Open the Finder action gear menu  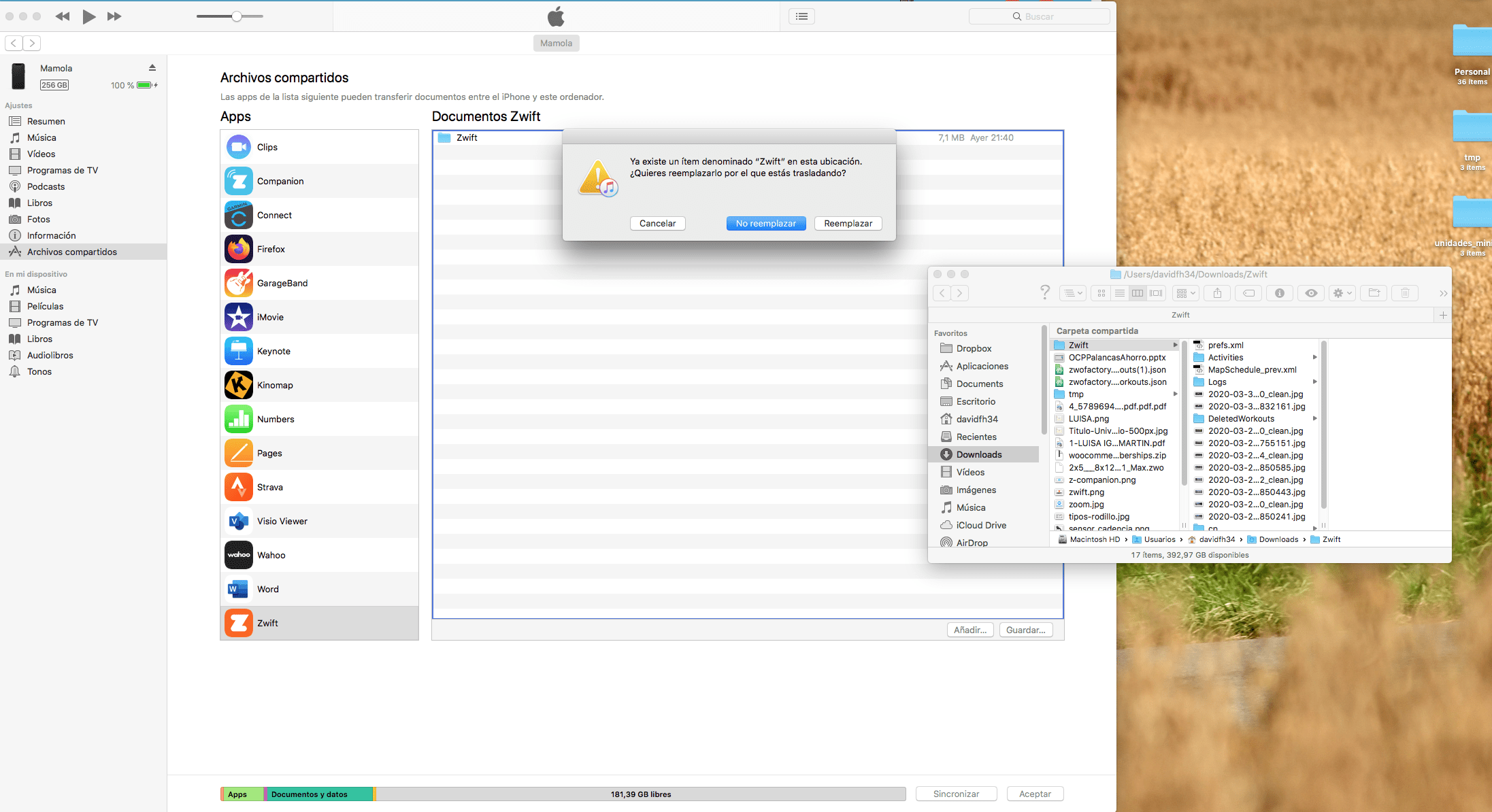pos(1342,293)
